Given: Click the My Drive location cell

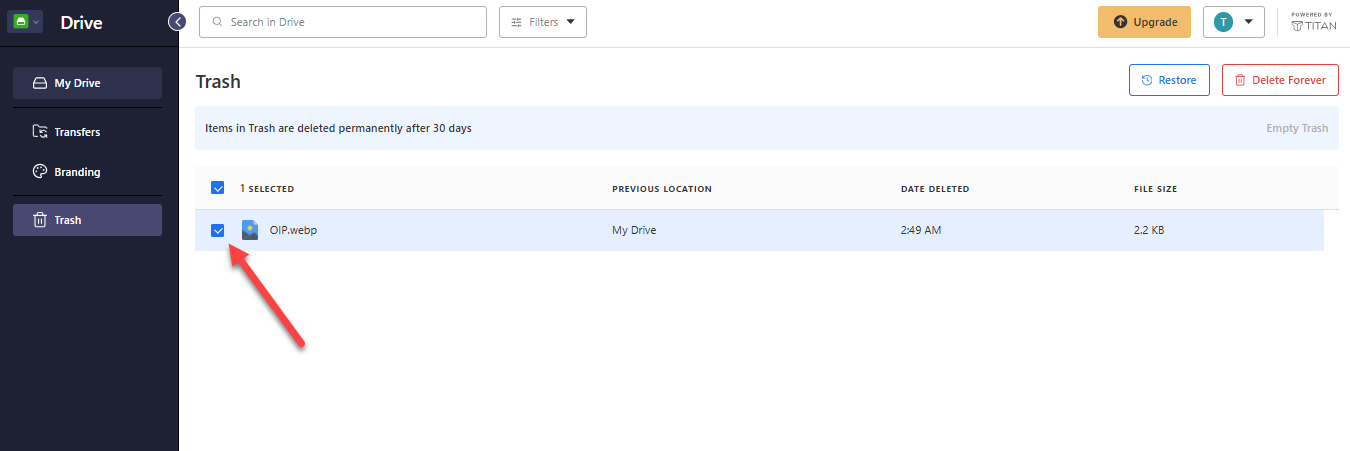Looking at the screenshot, I should [634, 230].
